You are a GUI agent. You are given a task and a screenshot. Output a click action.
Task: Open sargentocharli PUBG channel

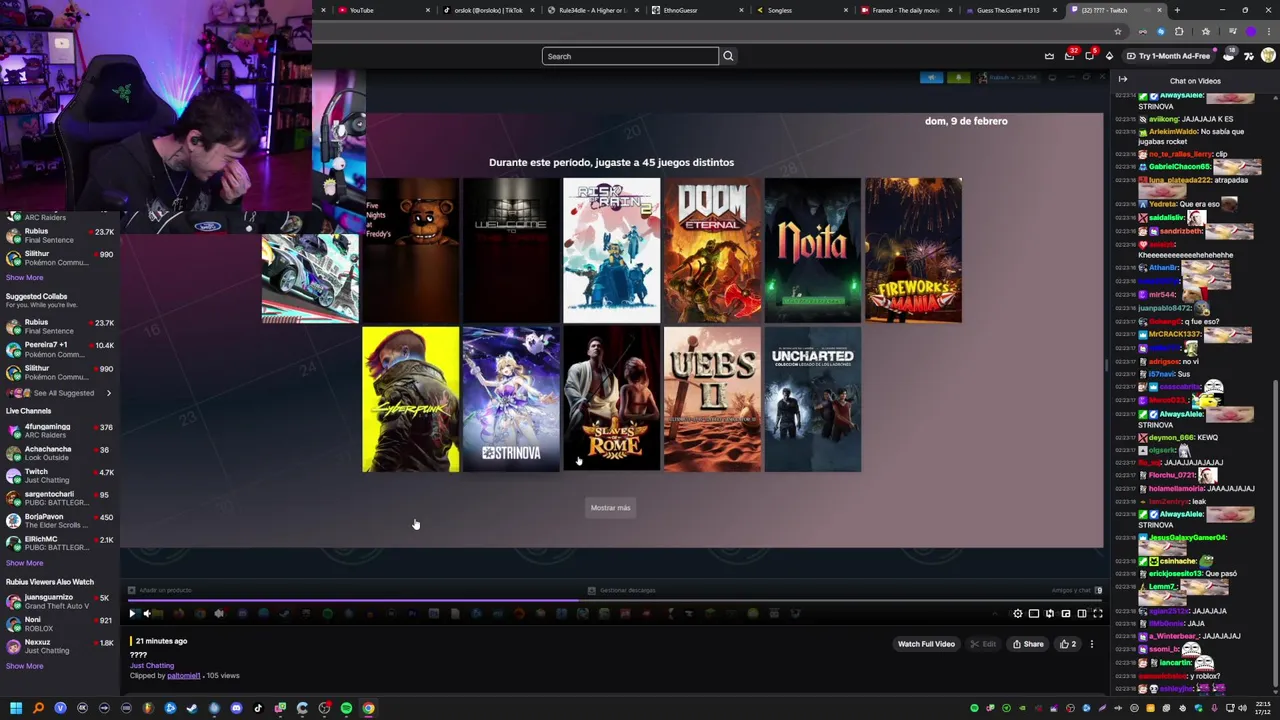[x=60, y=498]
